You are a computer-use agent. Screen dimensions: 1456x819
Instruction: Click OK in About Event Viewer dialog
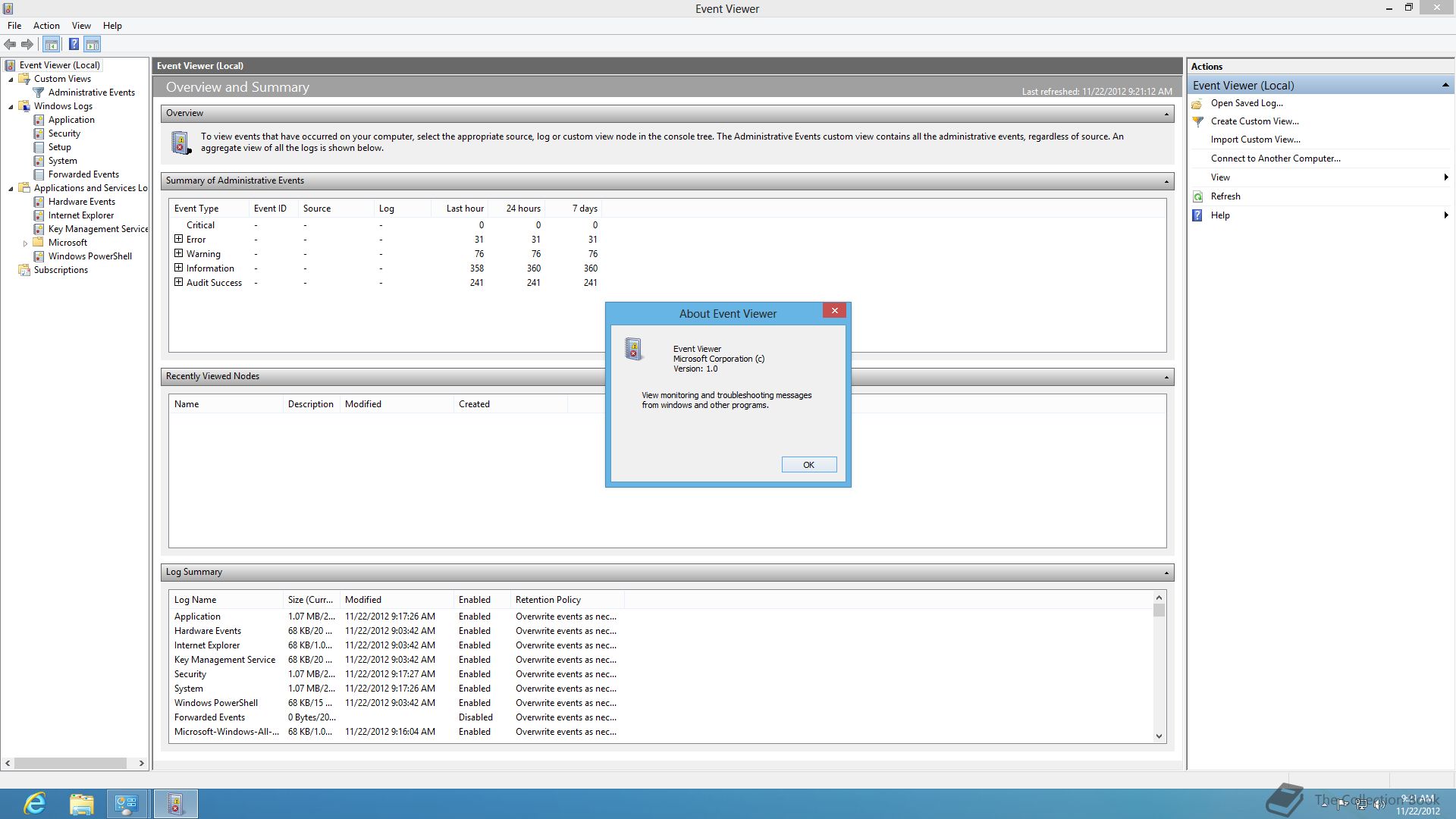tap(808, 465)
